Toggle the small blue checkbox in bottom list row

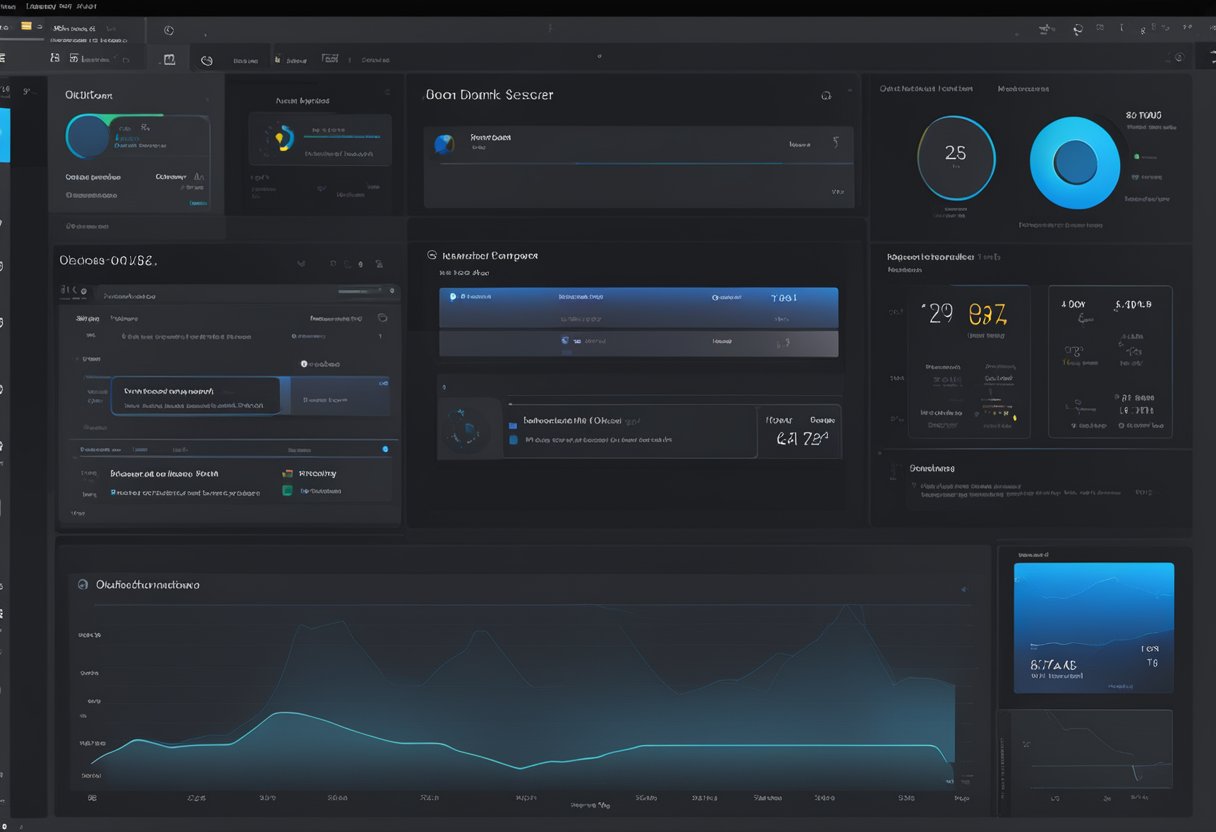(113, 492)
